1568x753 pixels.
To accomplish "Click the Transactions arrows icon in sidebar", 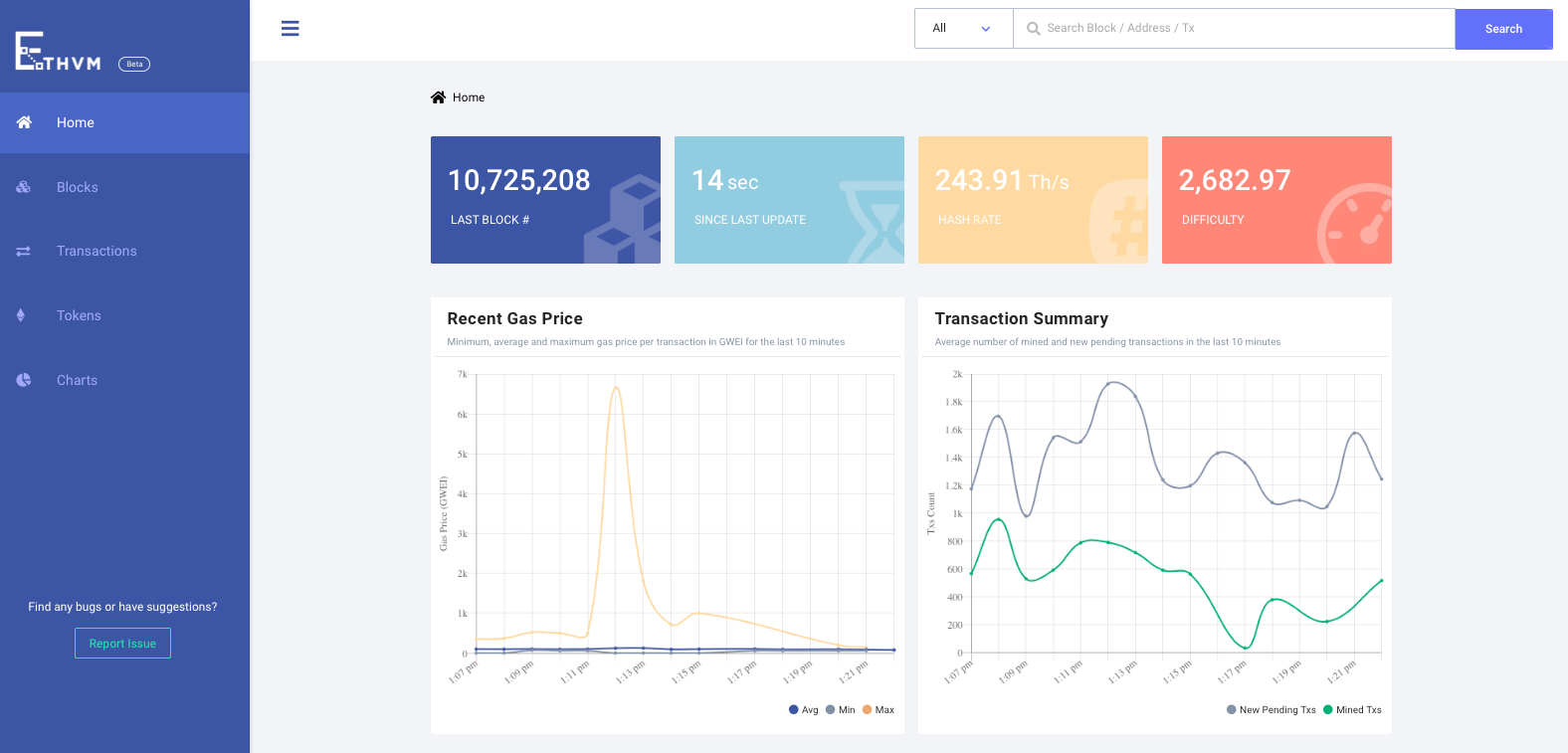I will 24,252.
